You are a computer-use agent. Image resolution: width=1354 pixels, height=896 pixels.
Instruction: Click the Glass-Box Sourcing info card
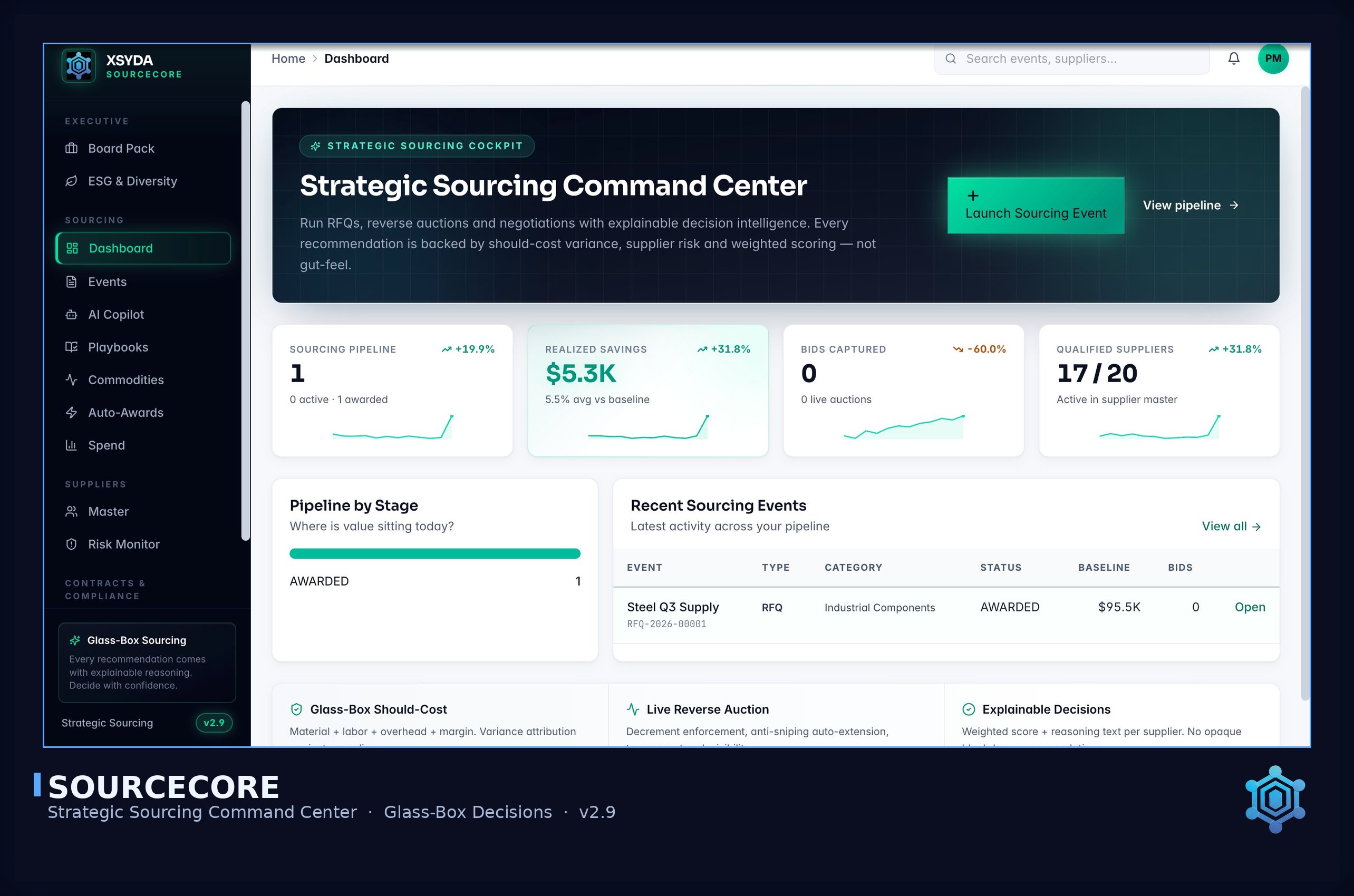click(x=147, y=663)
